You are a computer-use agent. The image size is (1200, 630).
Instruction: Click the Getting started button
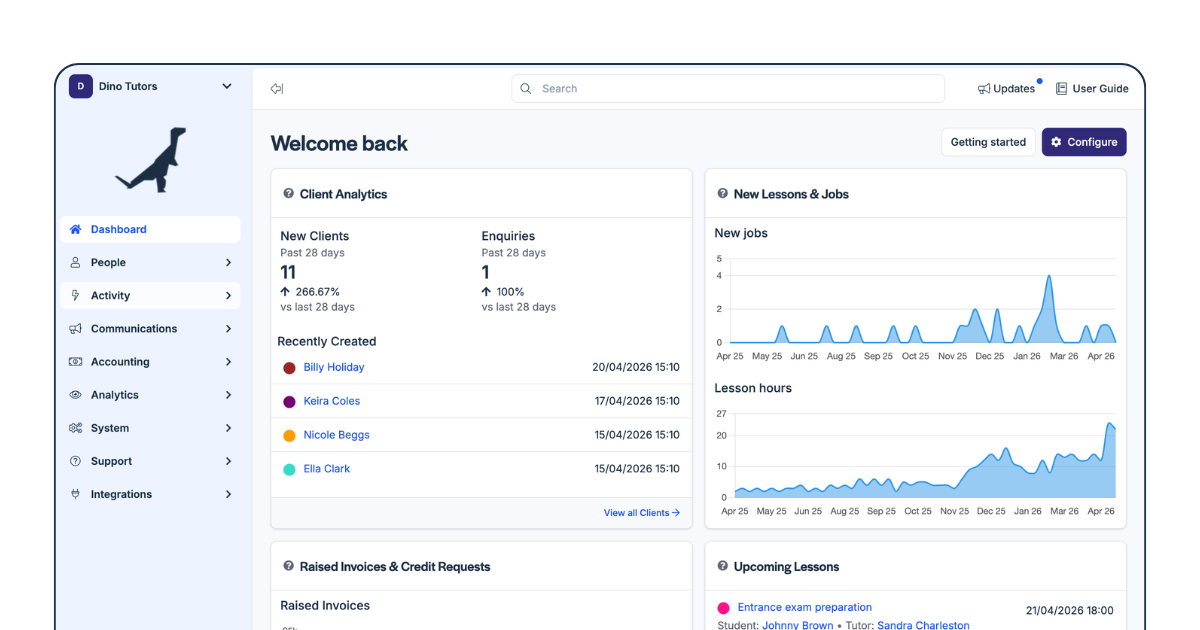988,142
